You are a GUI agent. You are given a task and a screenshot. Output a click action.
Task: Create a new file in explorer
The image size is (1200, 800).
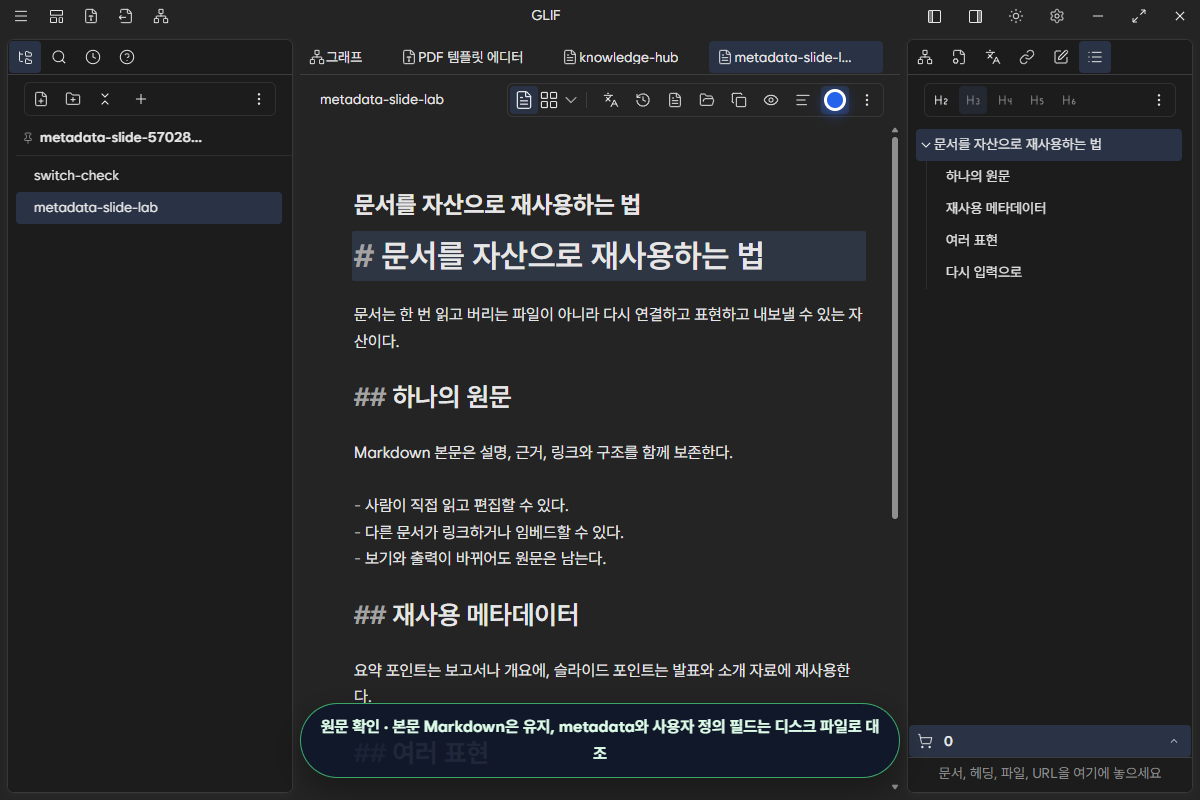coord(41,99)
